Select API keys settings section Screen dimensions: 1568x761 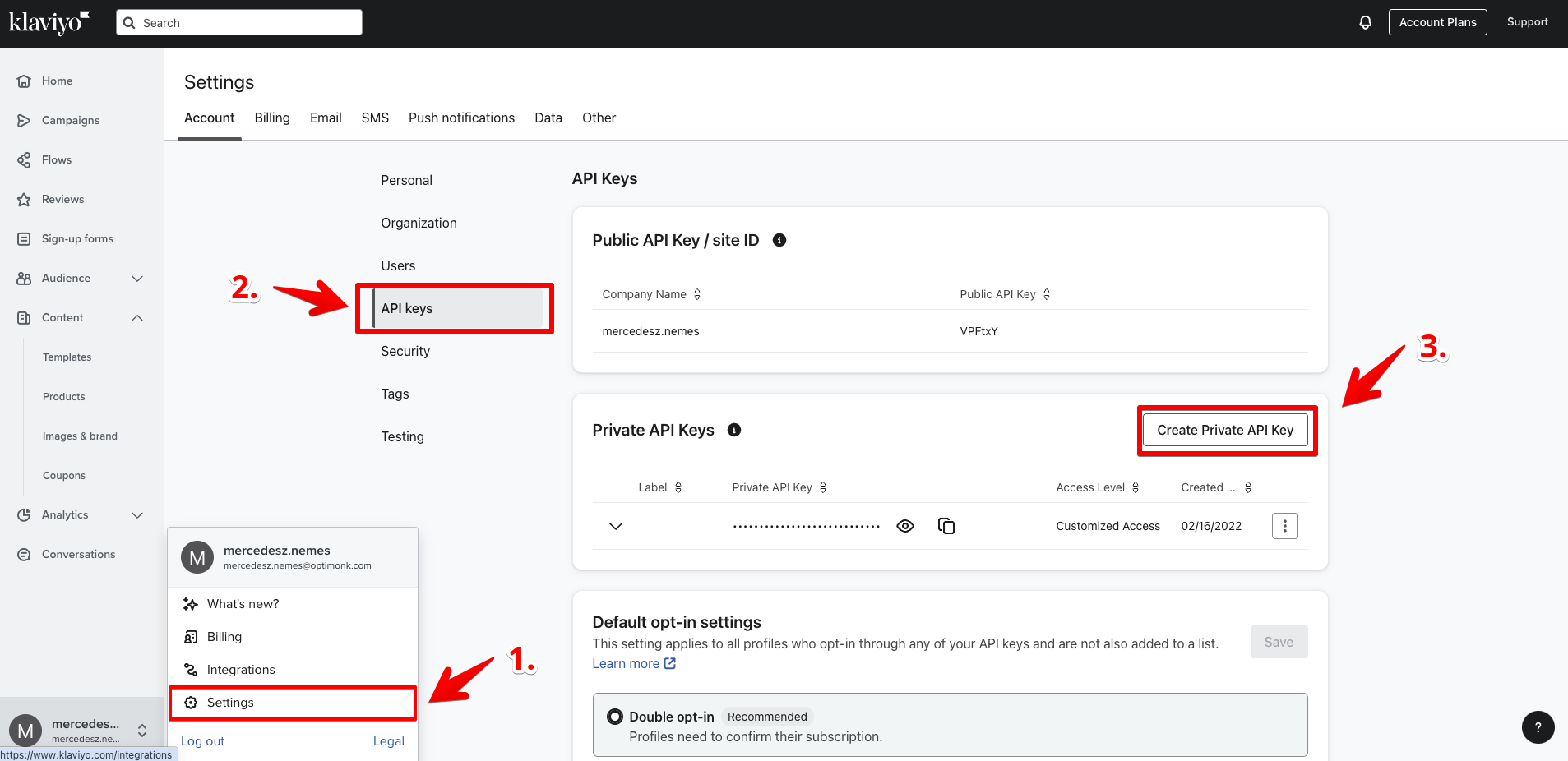click(x=458, y=308)
